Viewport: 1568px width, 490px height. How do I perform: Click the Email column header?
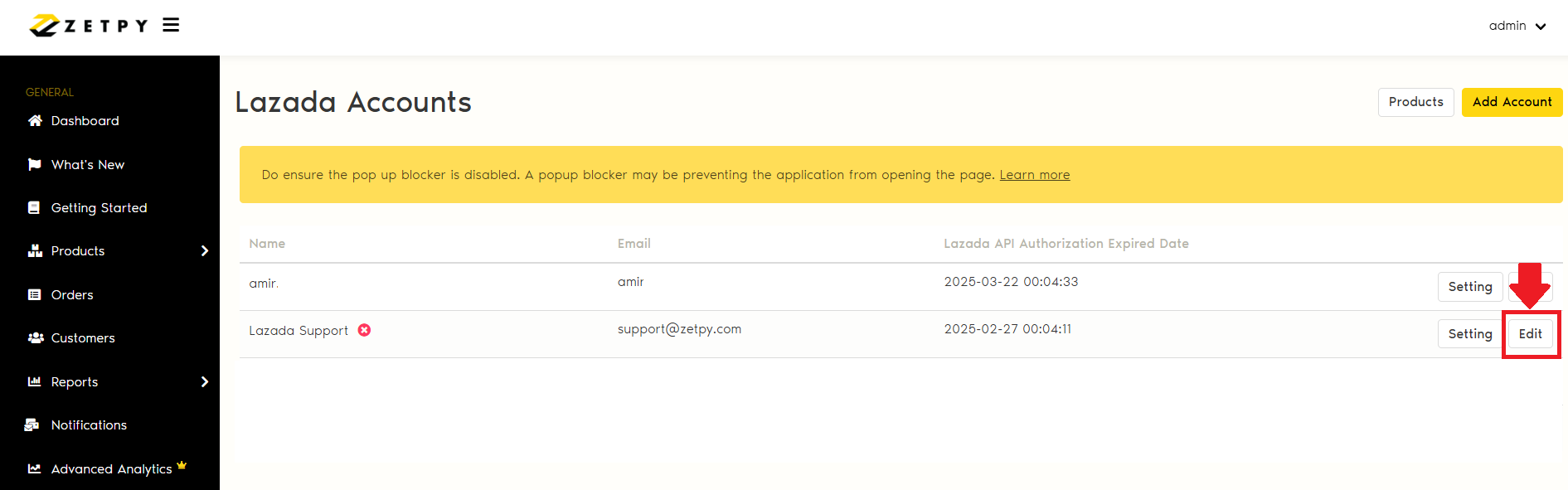pos(634,244)
